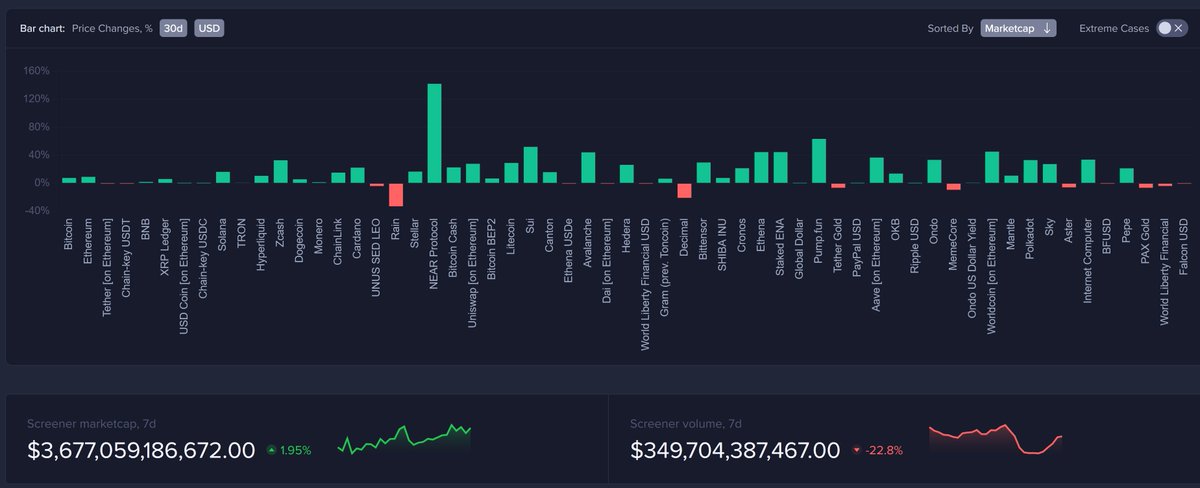Viewport: 1200px width, 488px height.
Task: Click the Ethena green bar
Action: pyautogui.click(x=761, y=167)
